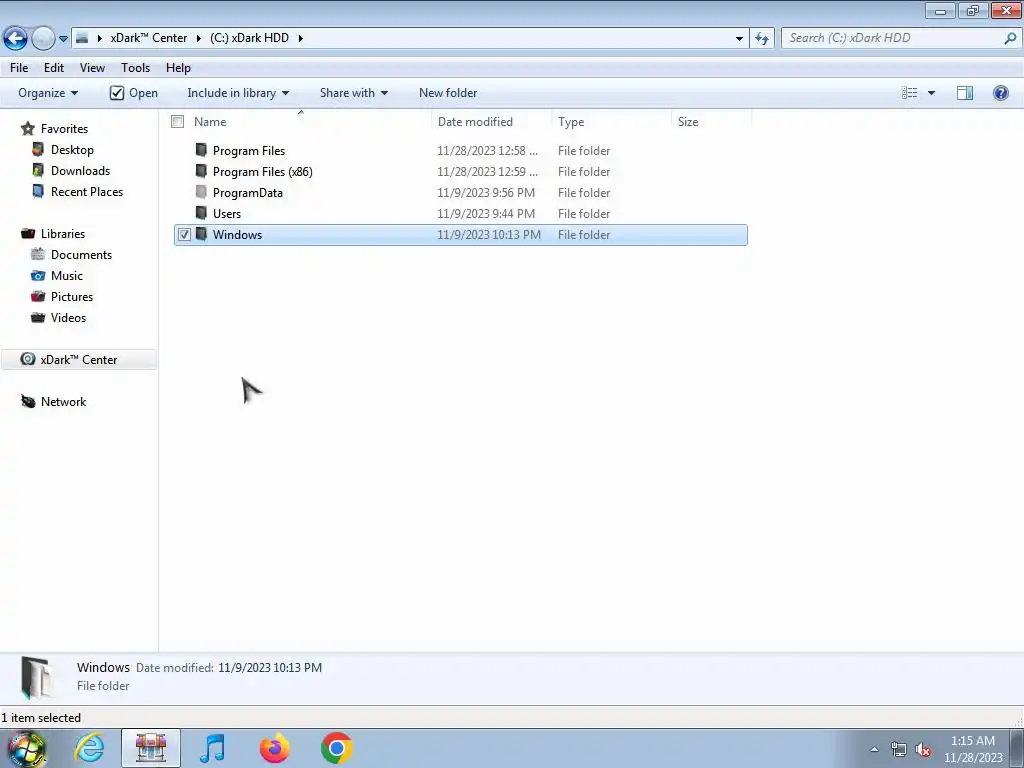Image resolution: width=1024 pixels, height=768 pixels.
Task: Click the muted volume tray icon
Action: 923,750
